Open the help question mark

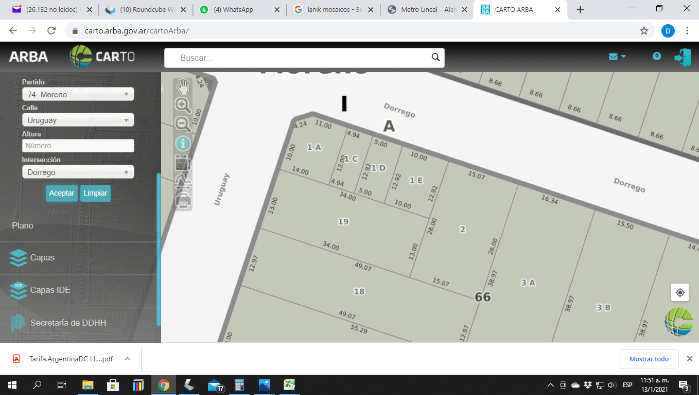pos(657,56)
